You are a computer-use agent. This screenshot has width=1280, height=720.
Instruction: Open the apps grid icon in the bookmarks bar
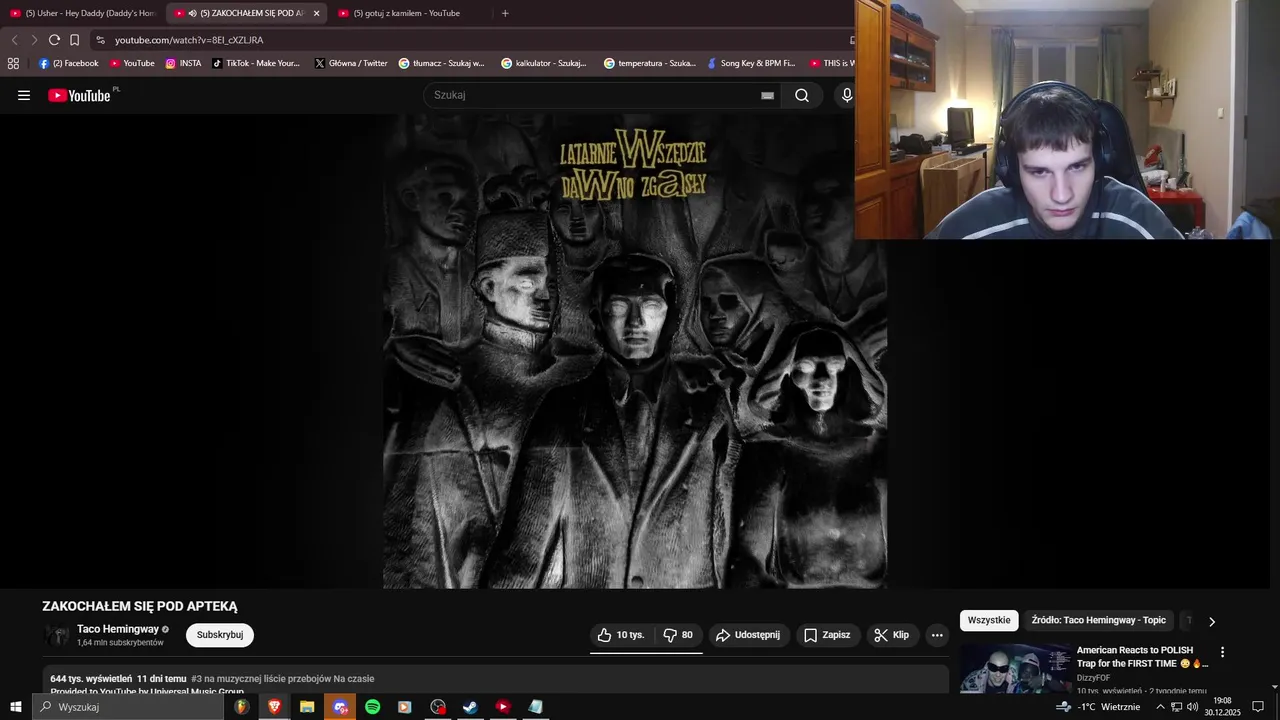13,63
